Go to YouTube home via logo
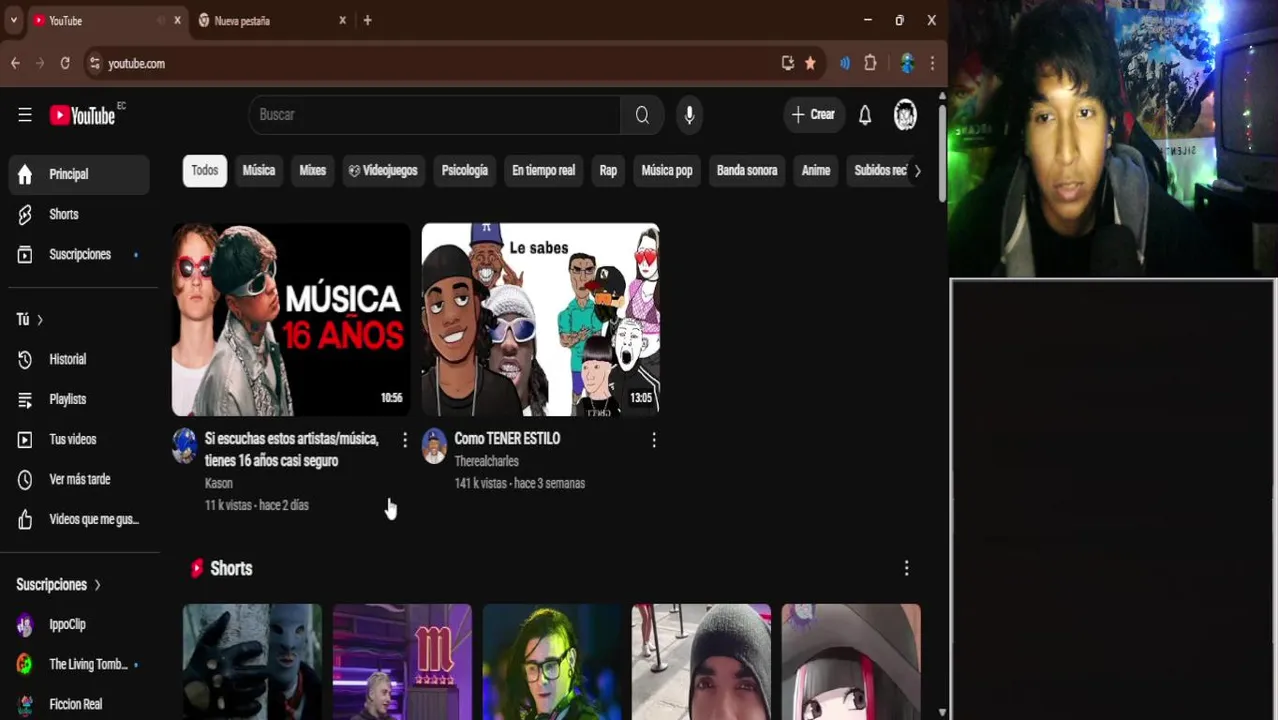Image resolution: width=1278 pixels, height=720 pixels. (83, 115)
